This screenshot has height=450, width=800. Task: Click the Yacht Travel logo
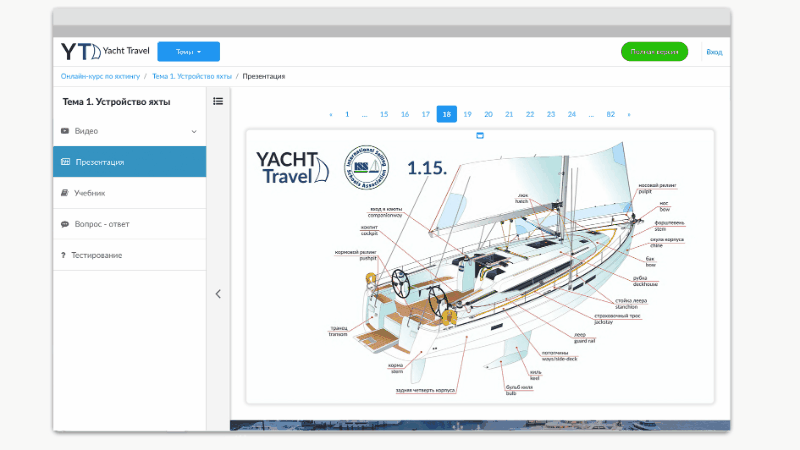(x=103, y=52)
